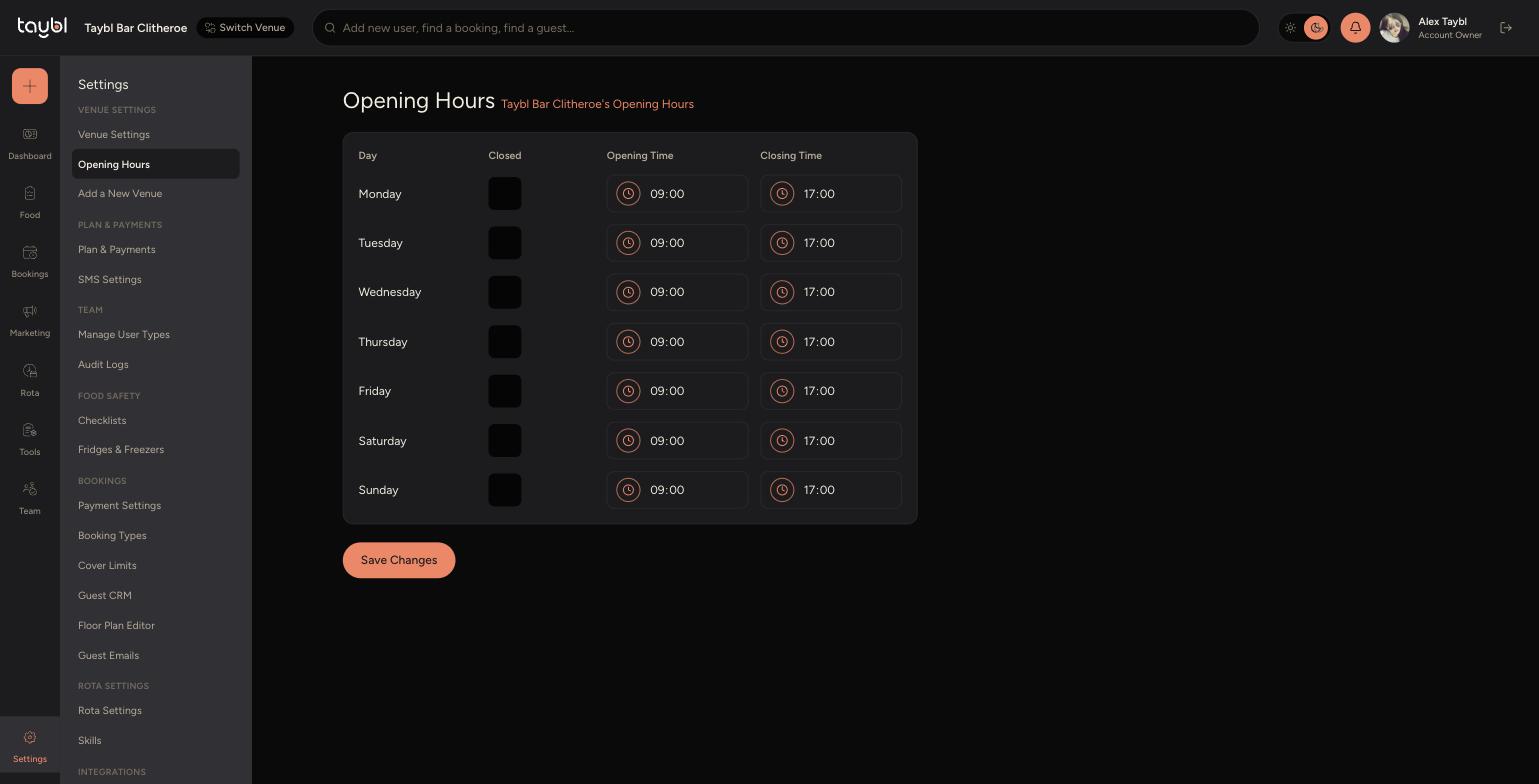Mark Monday as closed

505,194
